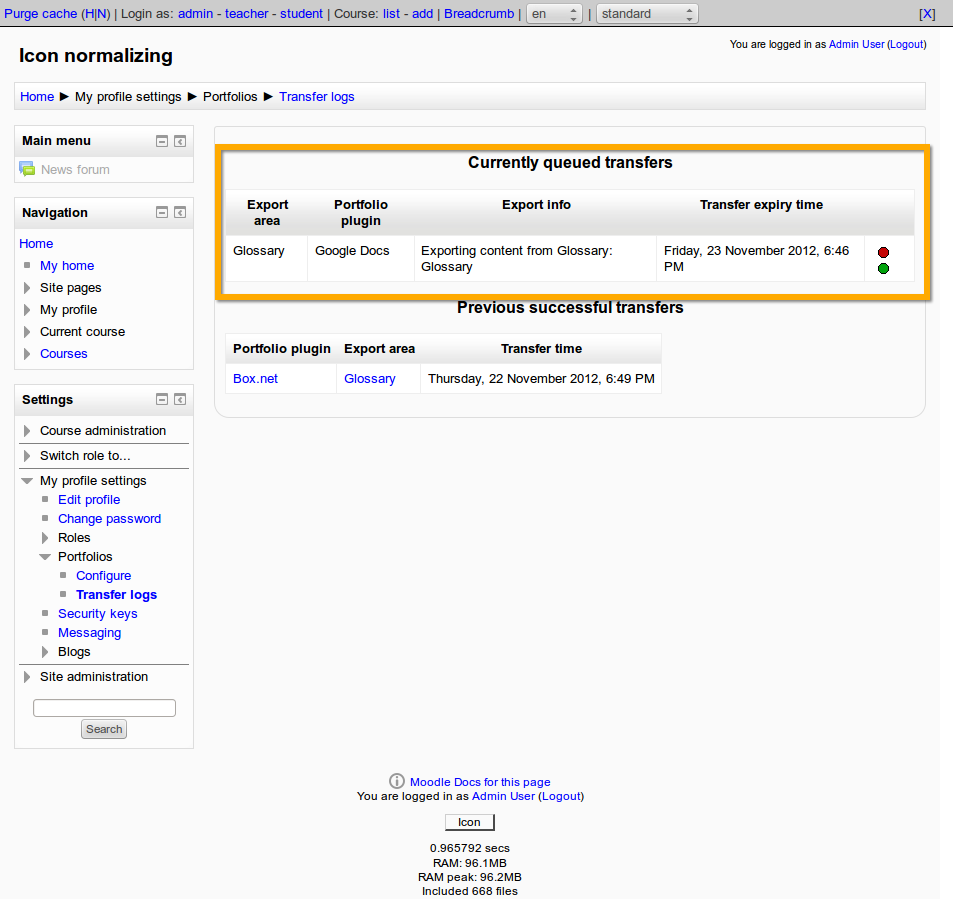953x899 pixels.
Task: Click footer Logout link
Action: pos(560,796)
